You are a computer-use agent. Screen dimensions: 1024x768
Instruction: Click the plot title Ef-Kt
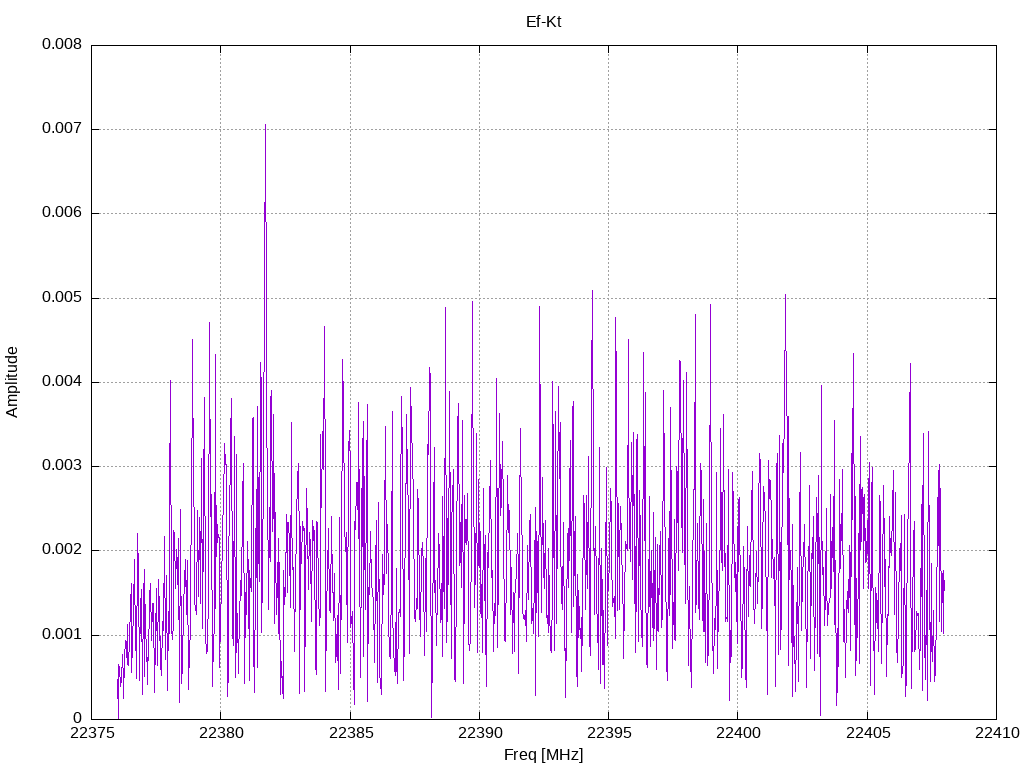click(x=543, y=21)
